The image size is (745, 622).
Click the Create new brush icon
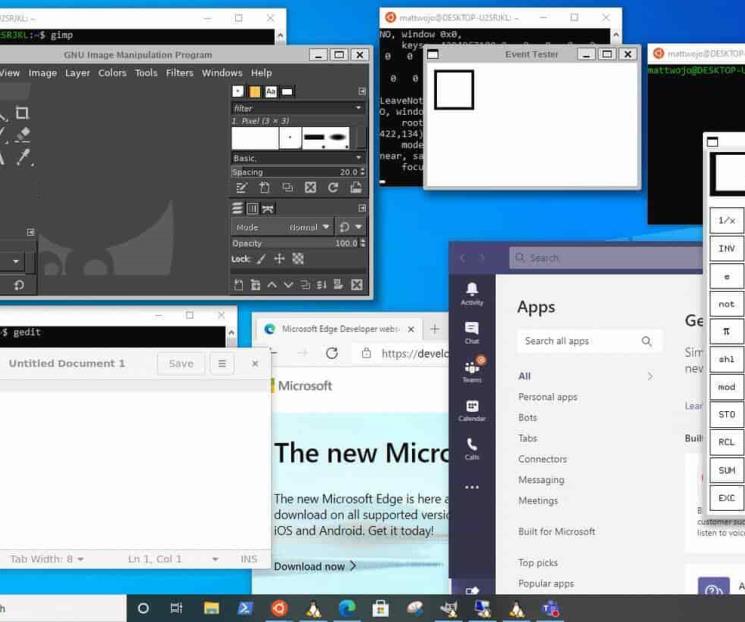coord(264,188)
